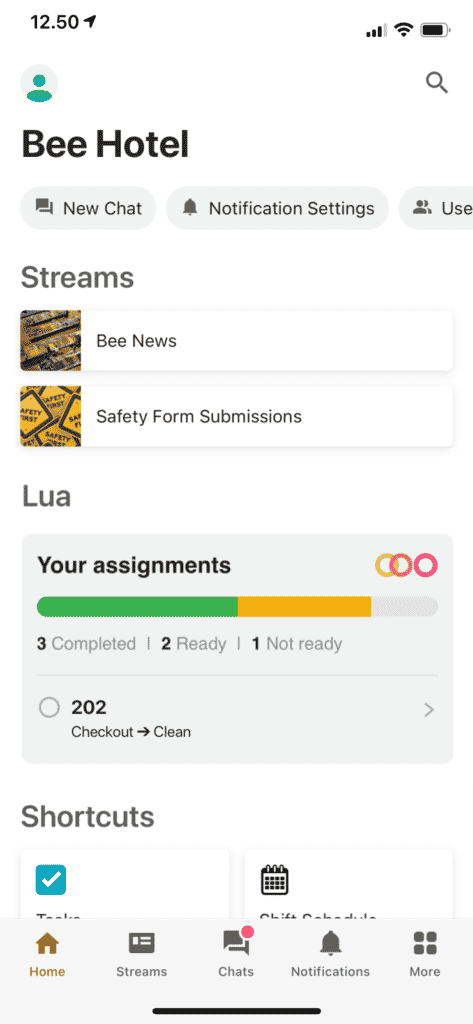
Task: Switch to the Streams tab
Action: [141, 953]
